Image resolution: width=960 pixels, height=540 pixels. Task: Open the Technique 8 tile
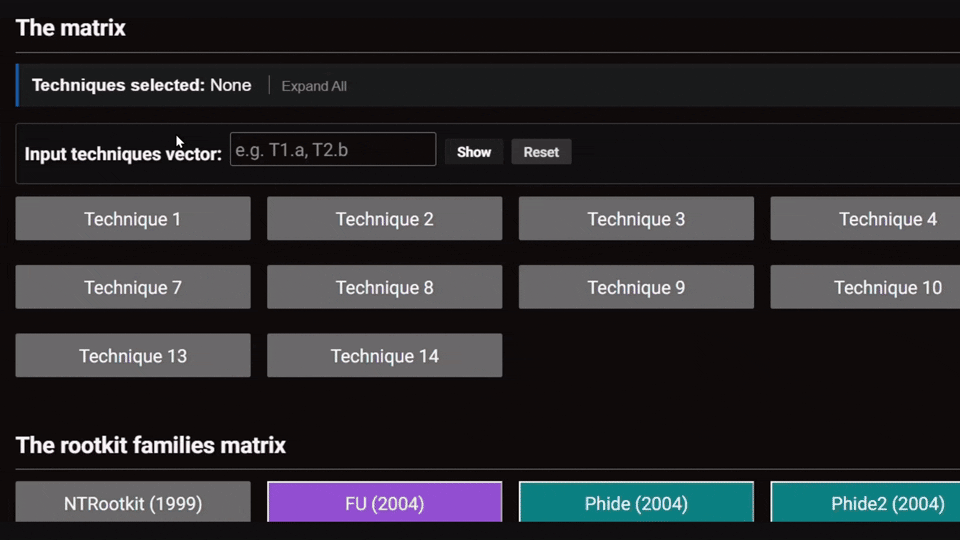point(384,287)
